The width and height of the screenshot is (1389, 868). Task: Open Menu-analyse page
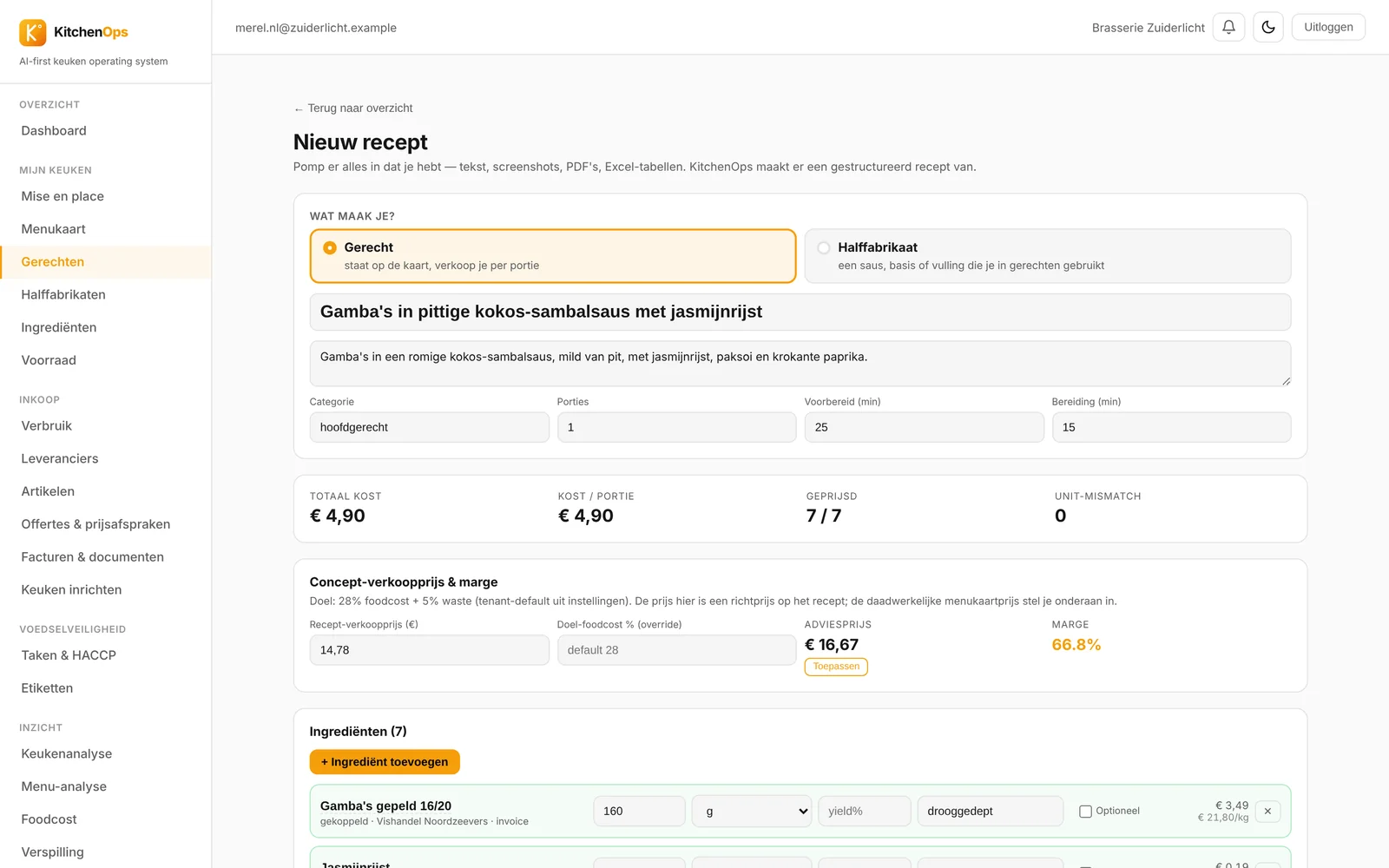[64, 786]
